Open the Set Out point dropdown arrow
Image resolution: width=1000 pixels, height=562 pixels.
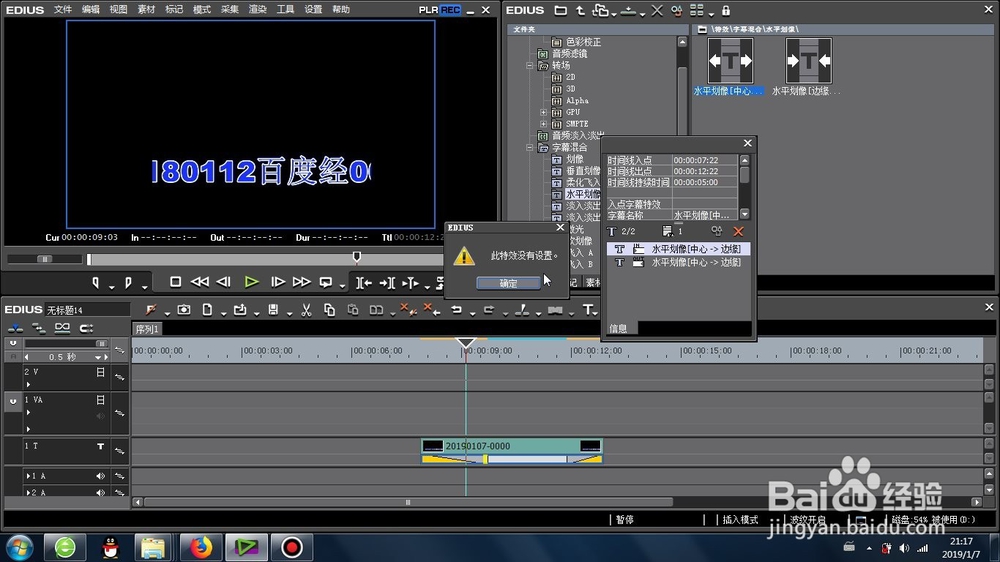coord(145,286)
